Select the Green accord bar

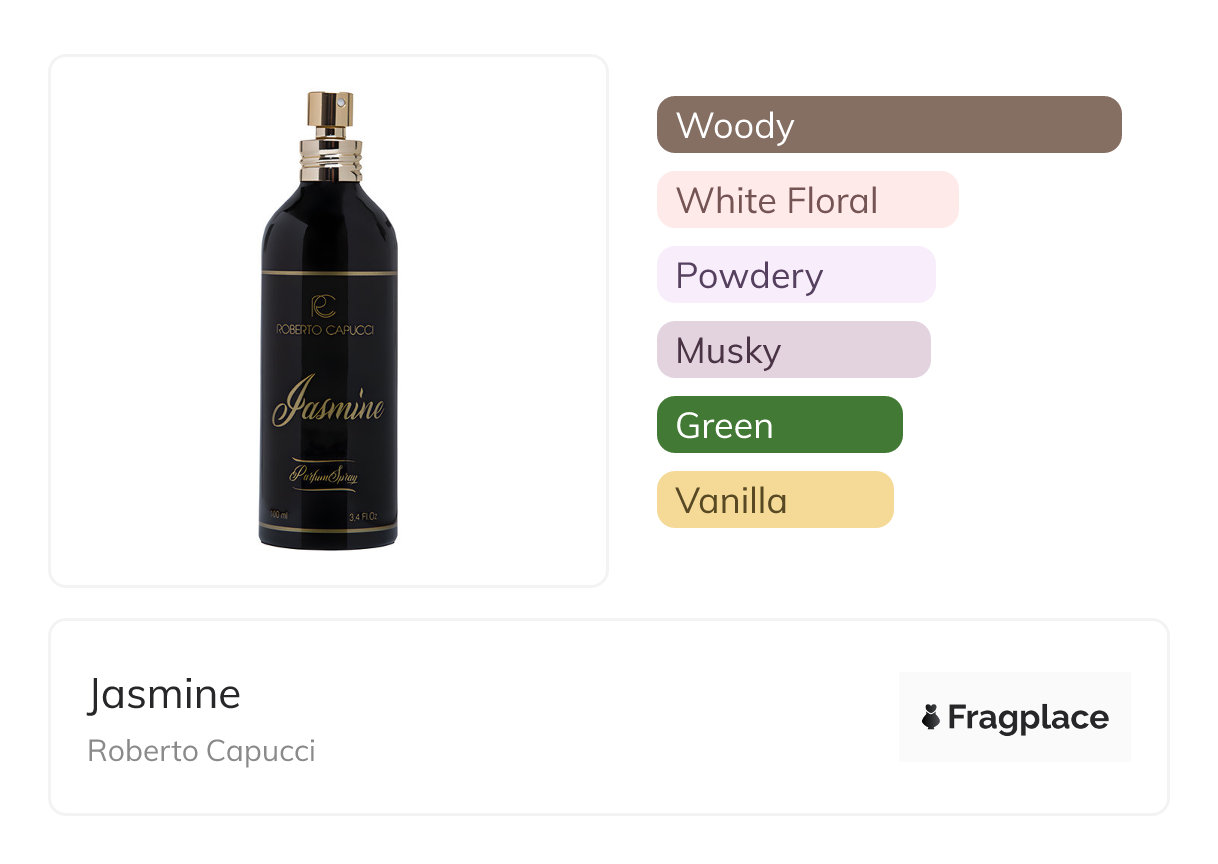pos(779,425)
